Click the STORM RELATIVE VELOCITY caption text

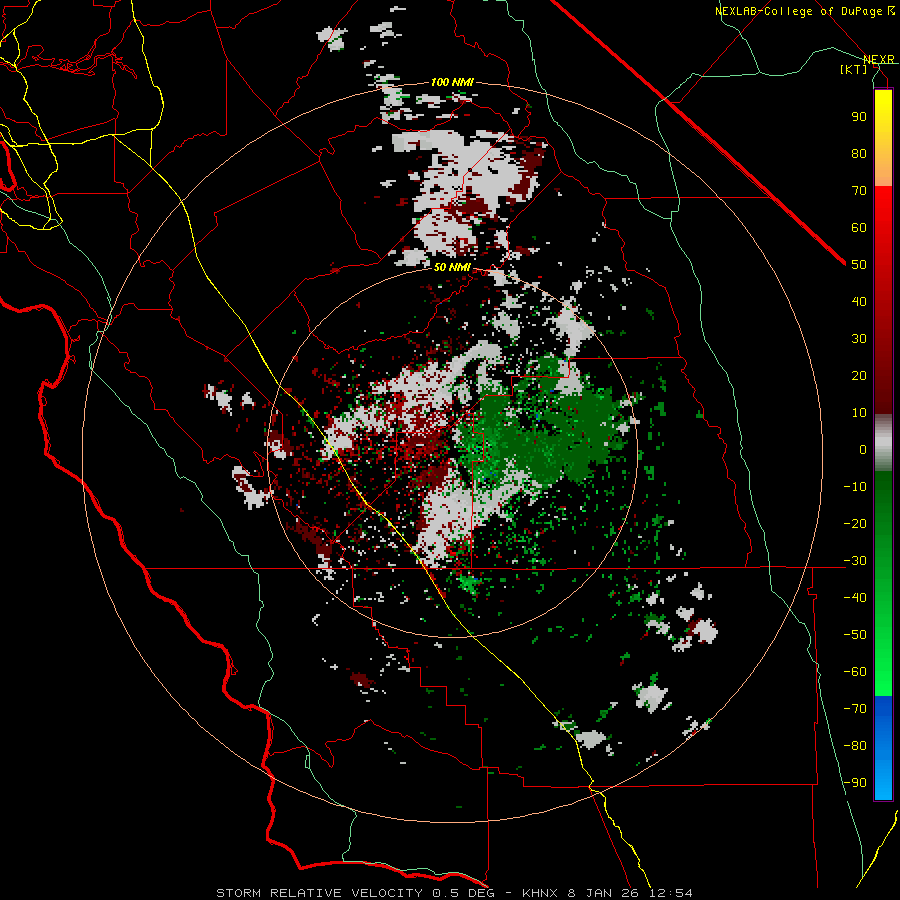point(320,893)
